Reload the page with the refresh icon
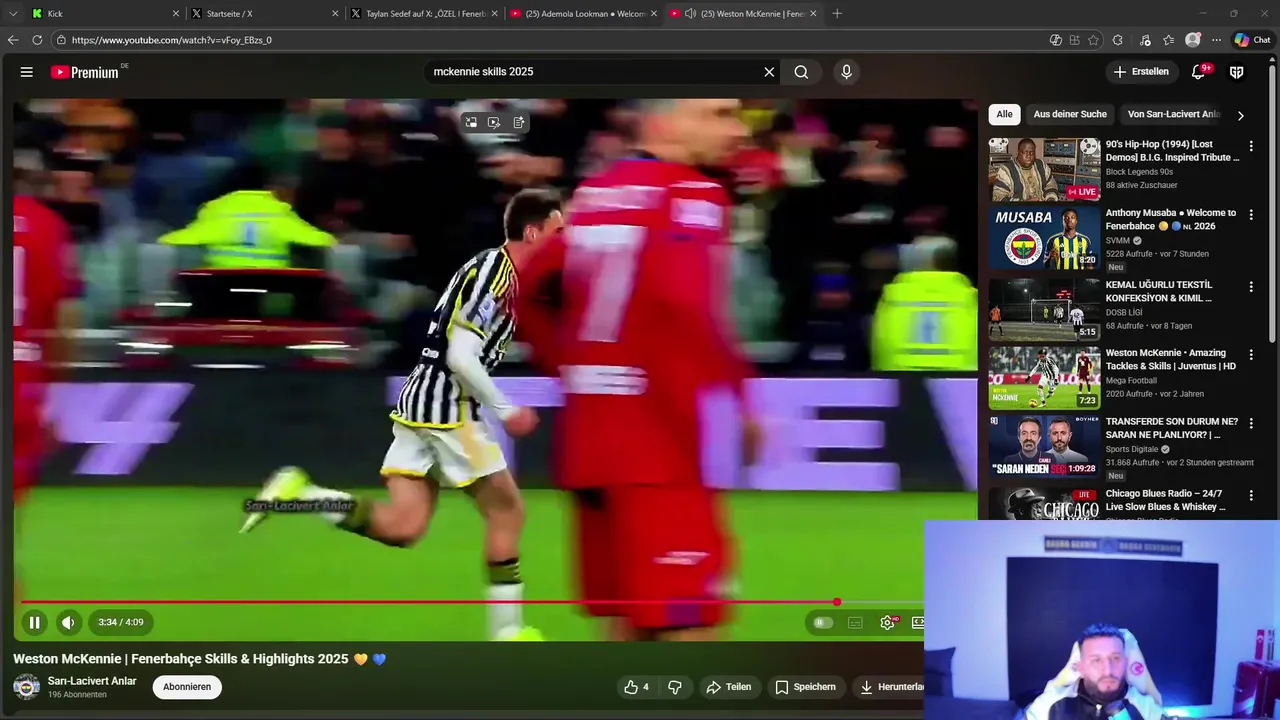 [37, 40]
